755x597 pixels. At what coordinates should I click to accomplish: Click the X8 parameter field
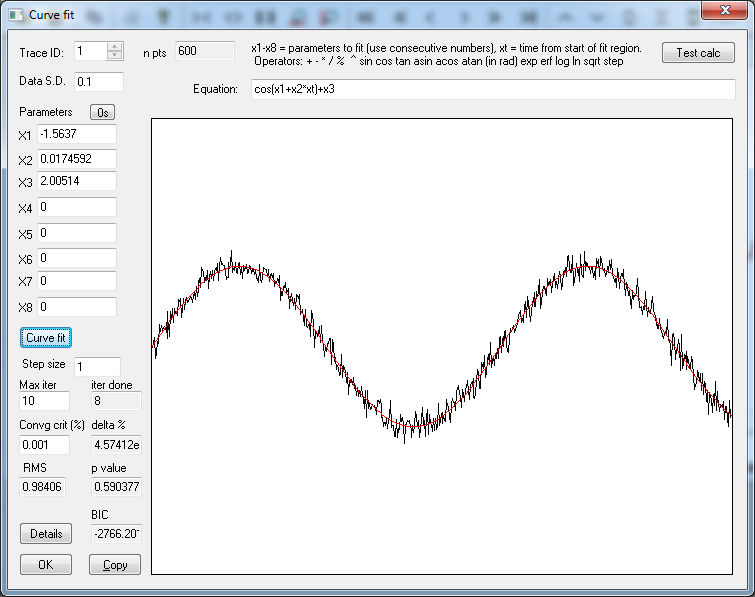click(77, 307)
